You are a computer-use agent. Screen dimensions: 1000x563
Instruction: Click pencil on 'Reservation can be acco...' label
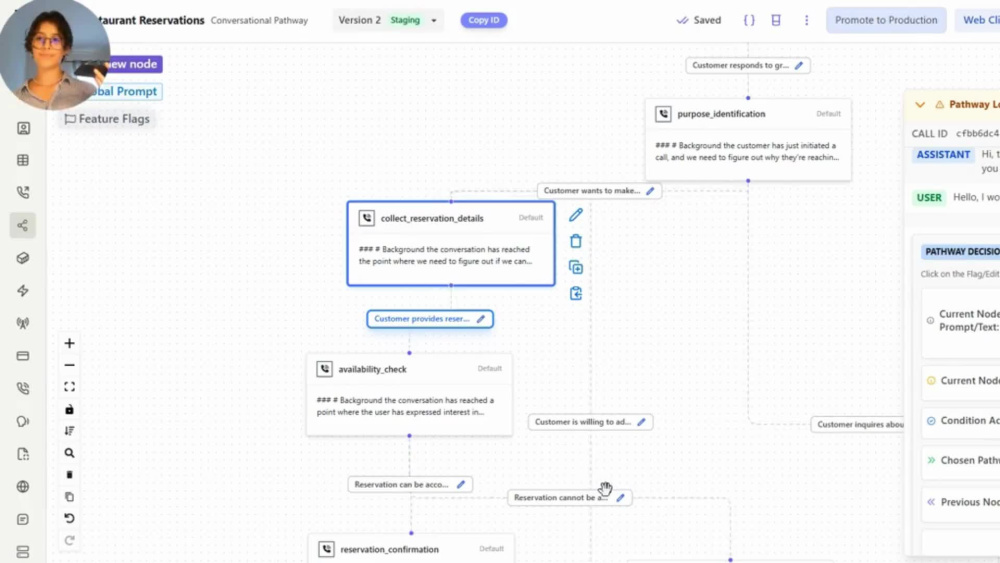(461, 485)
